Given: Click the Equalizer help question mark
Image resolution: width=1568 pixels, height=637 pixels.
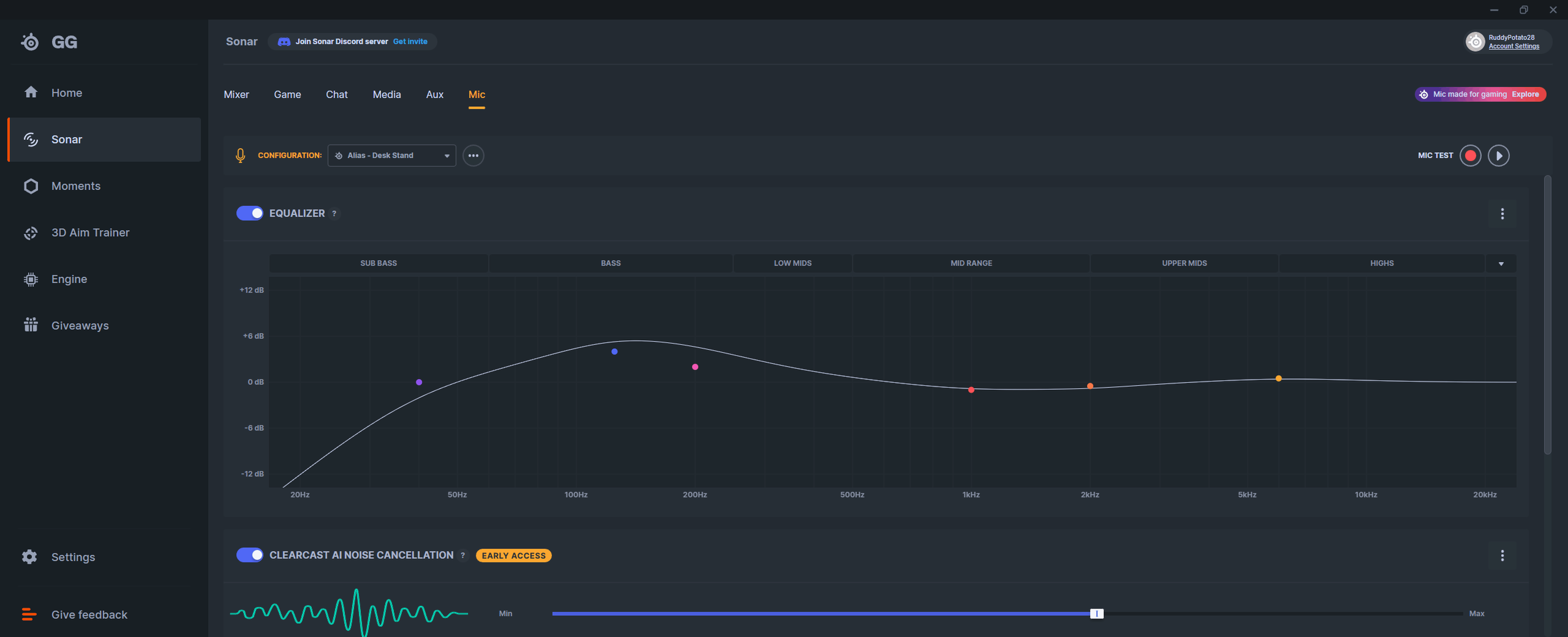Looking at the screenshot, I should [x=334, y=214].
